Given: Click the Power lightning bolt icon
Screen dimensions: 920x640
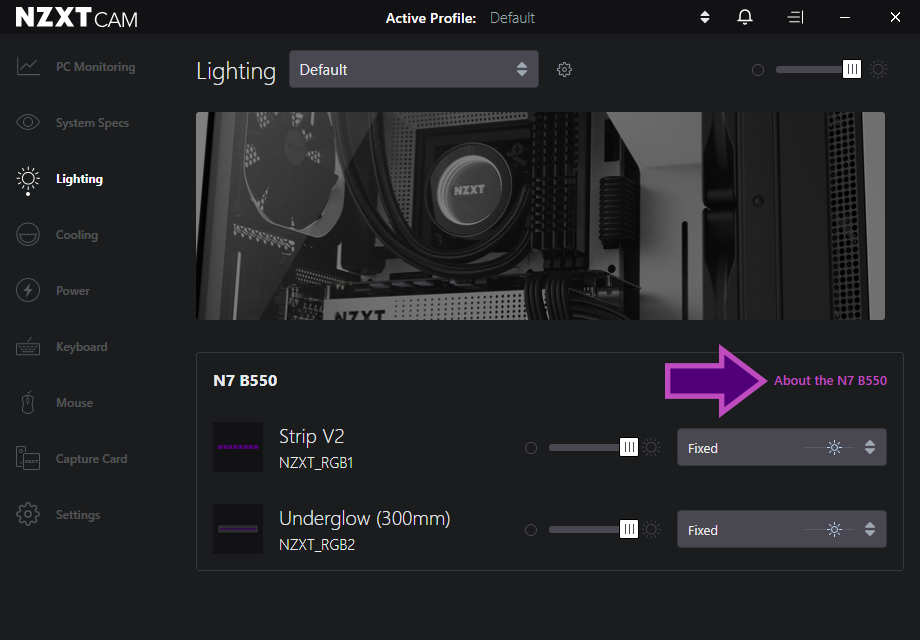Looking at the screenshot, I should [x=28, y=290].
